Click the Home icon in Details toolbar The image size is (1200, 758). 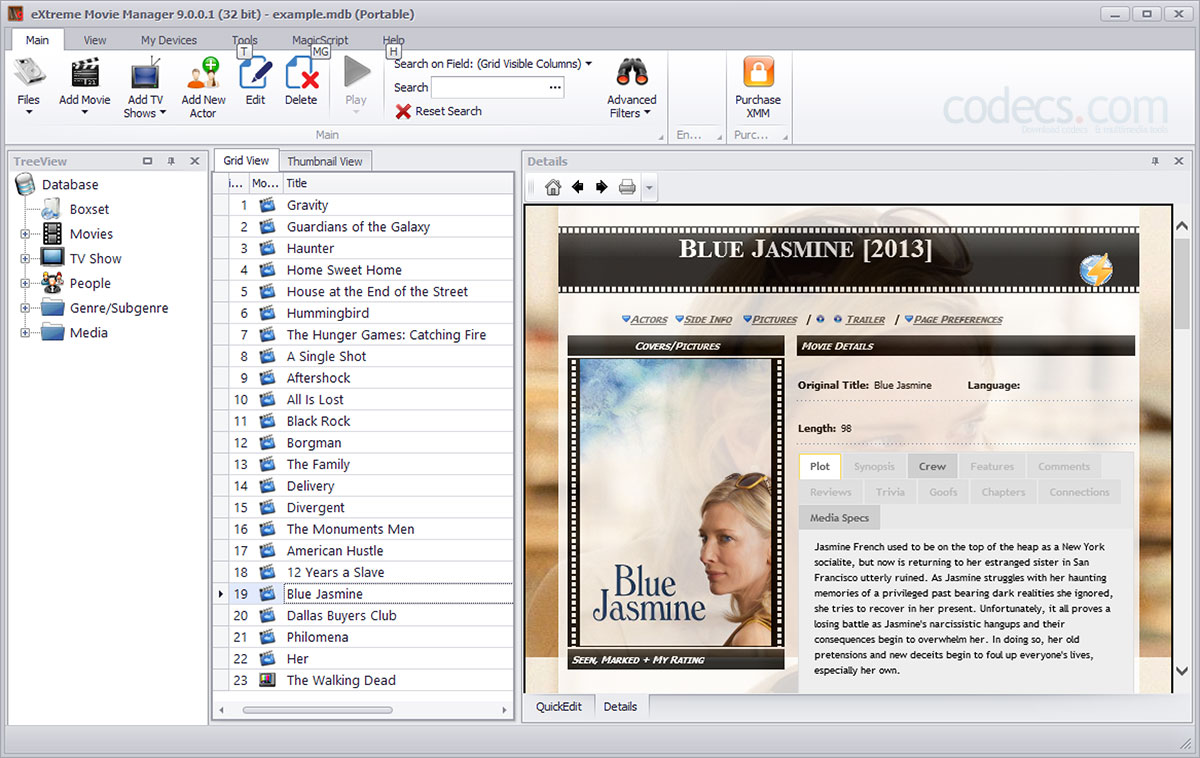click(x=553, y=187)
